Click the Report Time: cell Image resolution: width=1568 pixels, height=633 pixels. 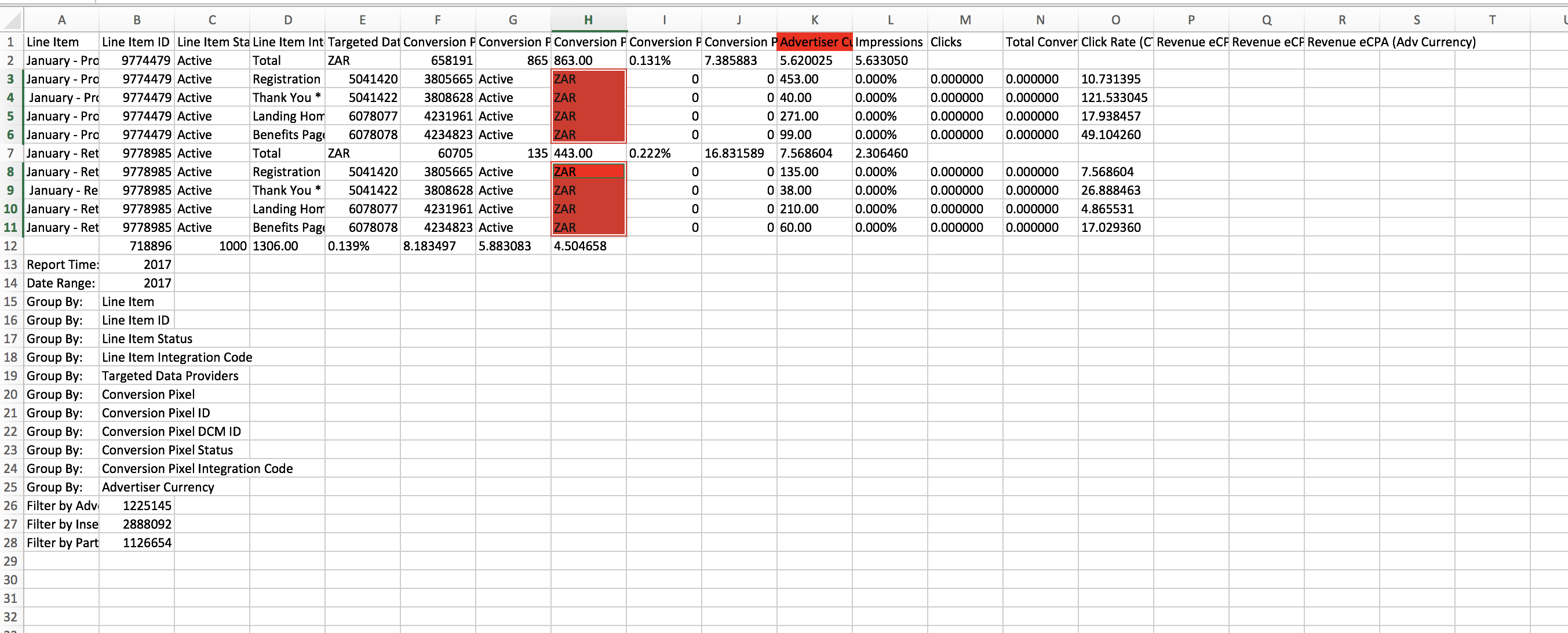point(61,265)
